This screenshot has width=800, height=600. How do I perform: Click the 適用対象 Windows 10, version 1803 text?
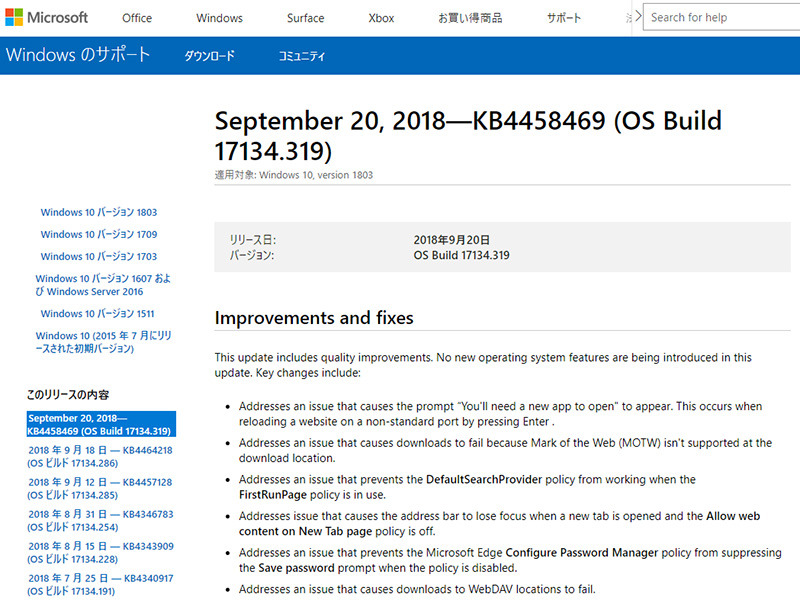(x=293, y=174)
